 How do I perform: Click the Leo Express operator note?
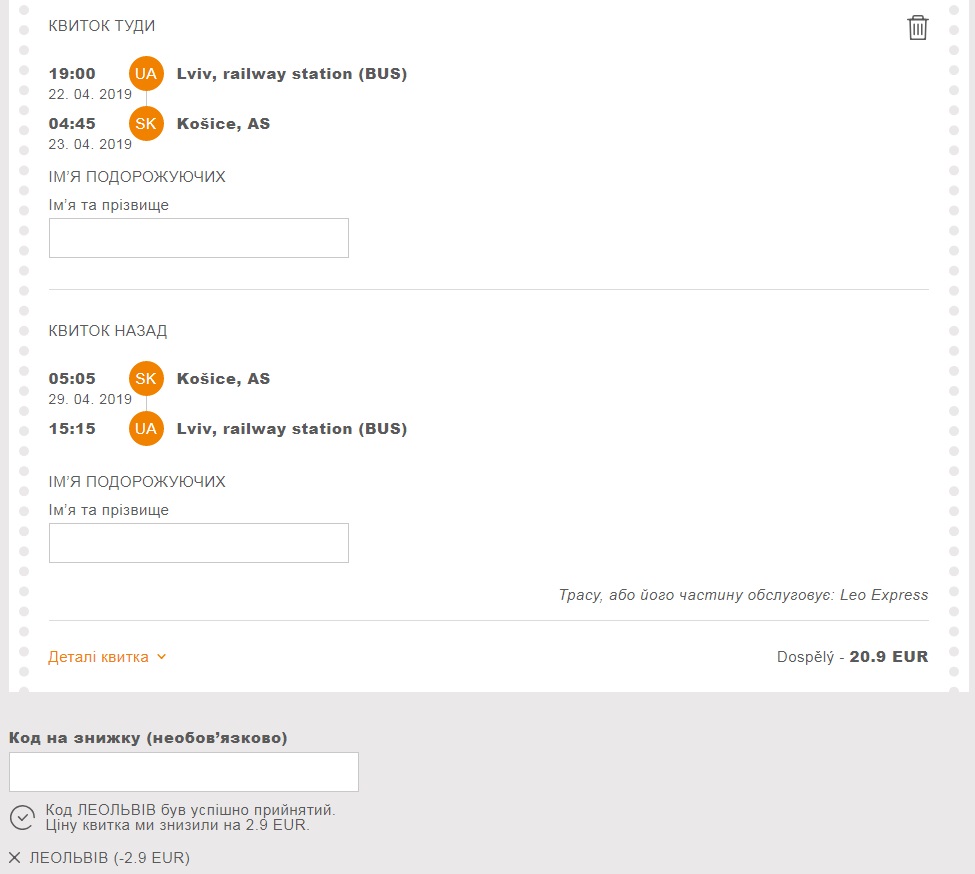tap(743, 595)
